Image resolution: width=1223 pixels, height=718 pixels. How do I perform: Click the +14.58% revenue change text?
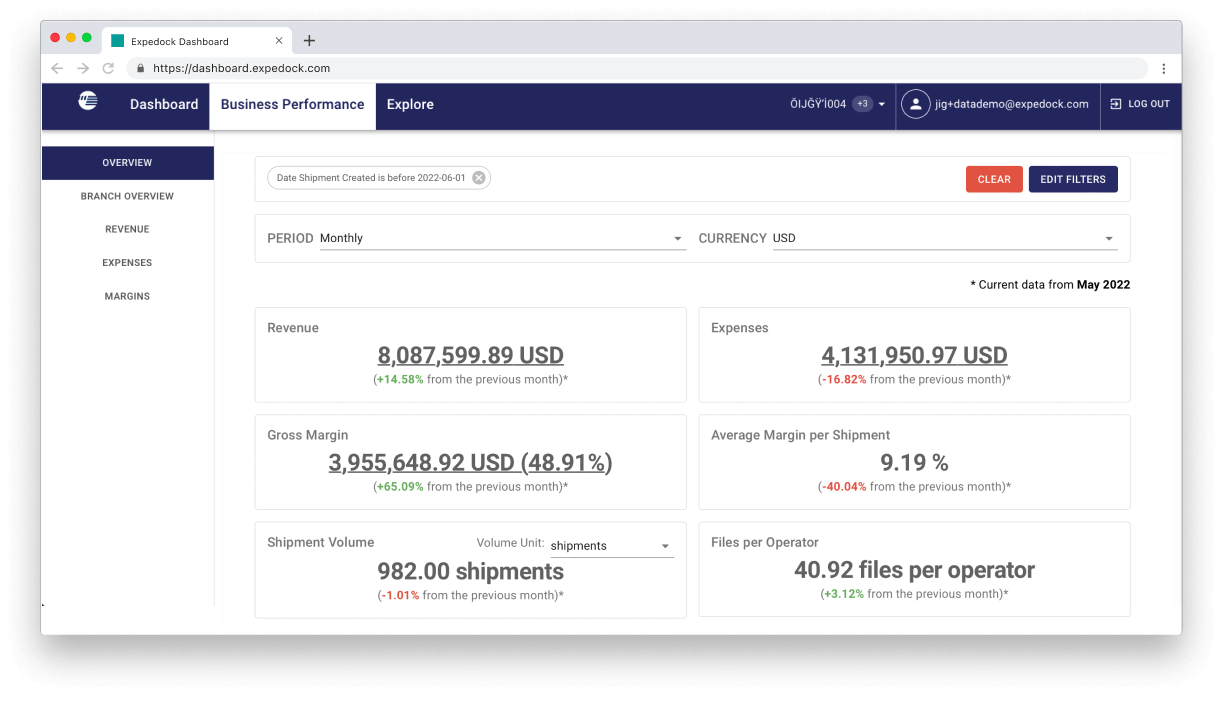[x=400, y=380]
